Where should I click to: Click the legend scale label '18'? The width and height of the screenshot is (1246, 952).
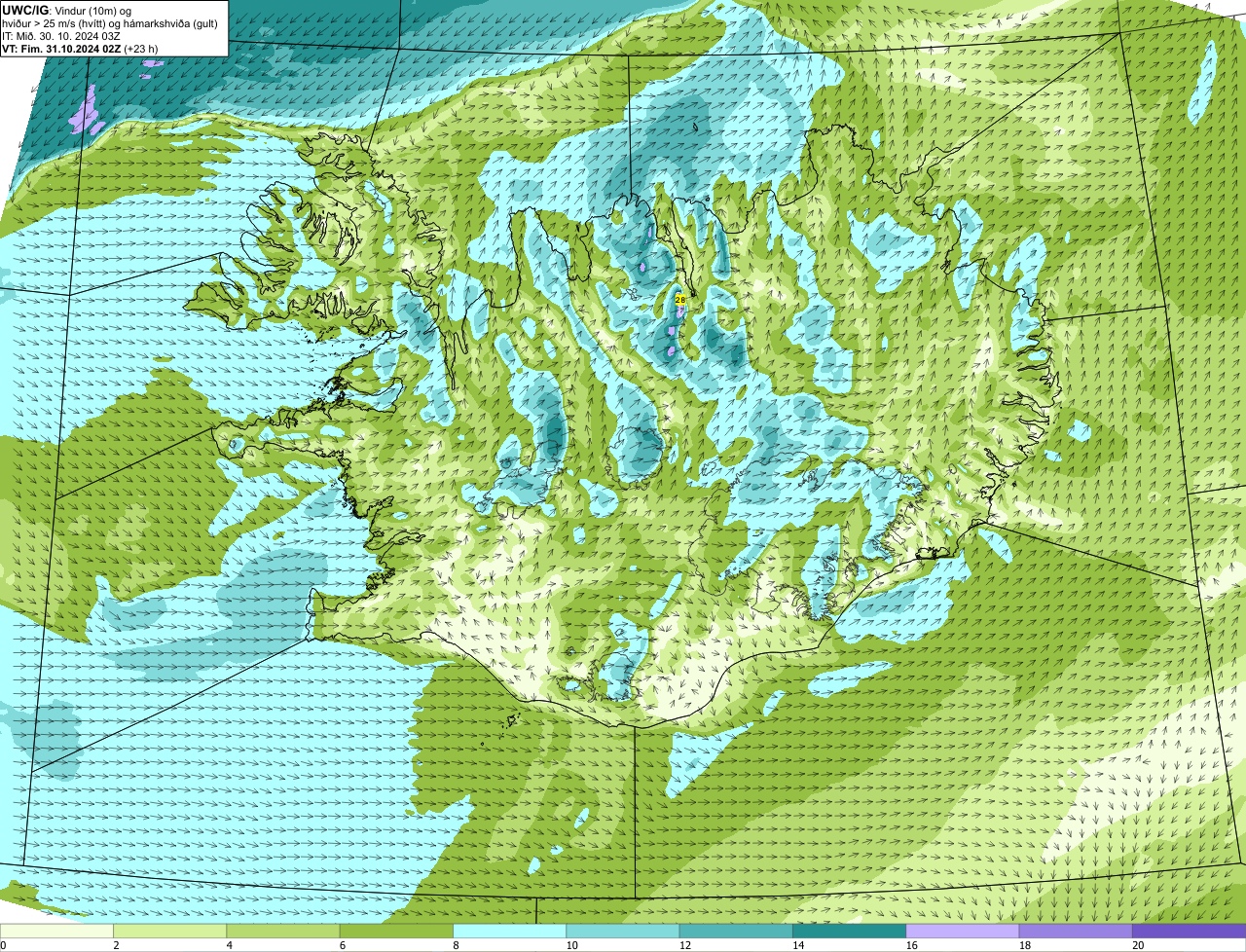coord(1025,945)
